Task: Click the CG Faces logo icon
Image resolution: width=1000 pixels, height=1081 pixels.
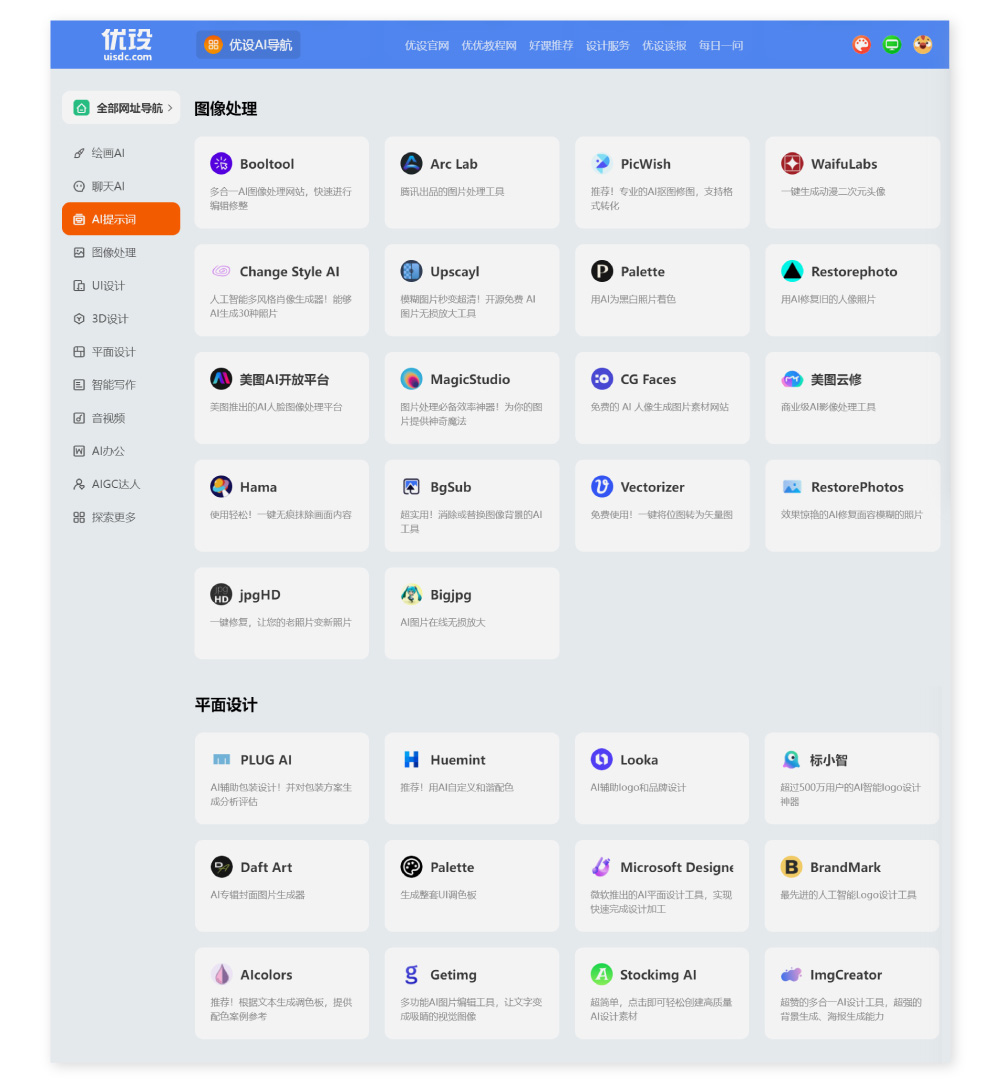Action: tap(602, 378)
